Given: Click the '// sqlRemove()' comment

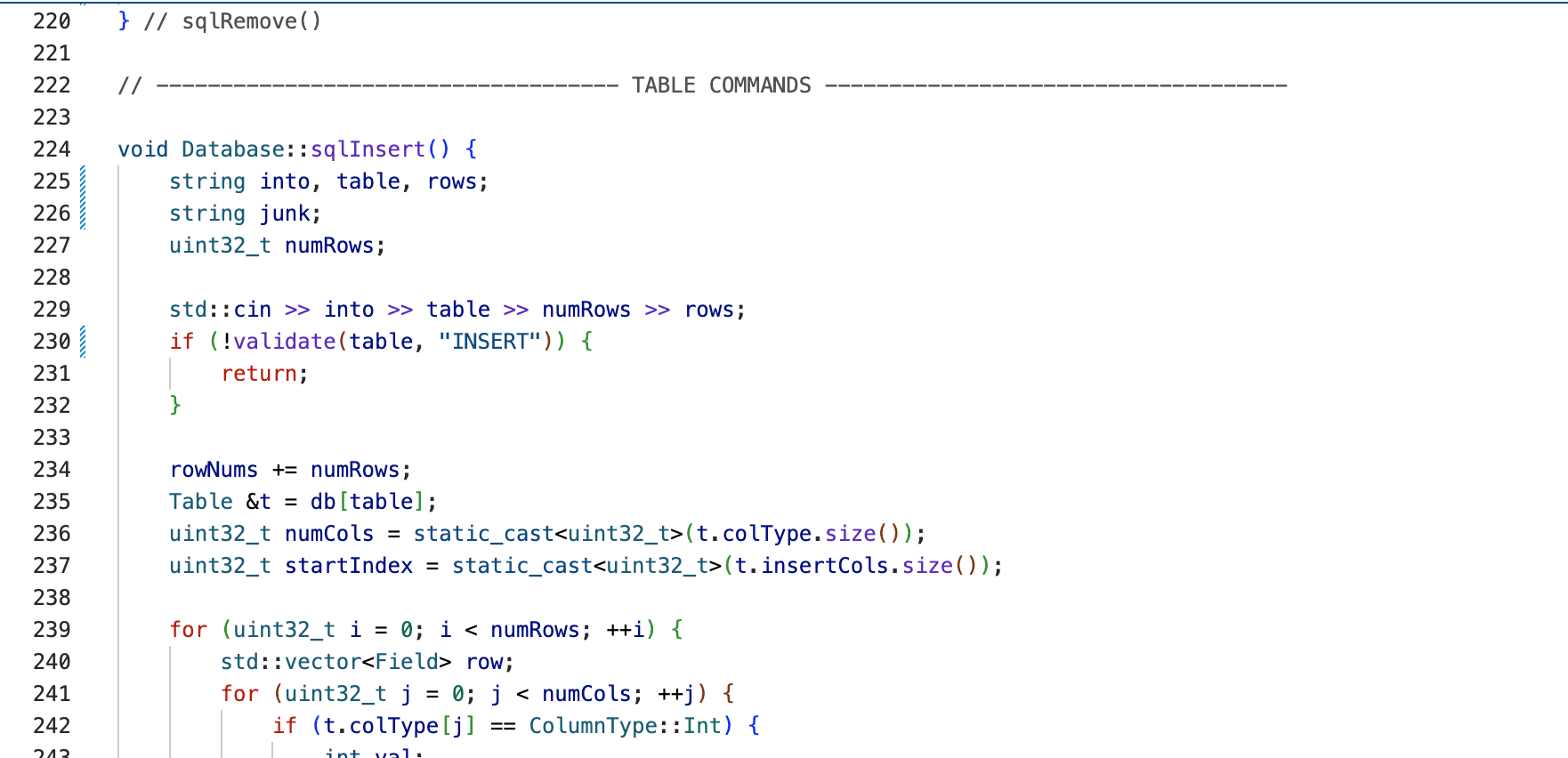Looking at the screenshot, I should tap(233, 21).
